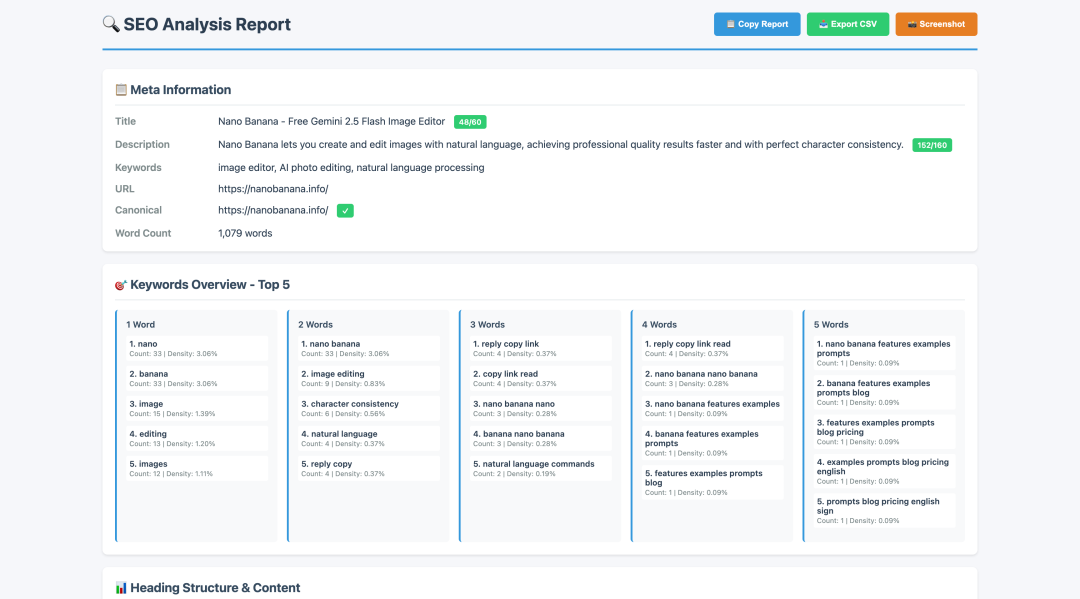Click the 1 Word column heading

[x=141, y=324]
